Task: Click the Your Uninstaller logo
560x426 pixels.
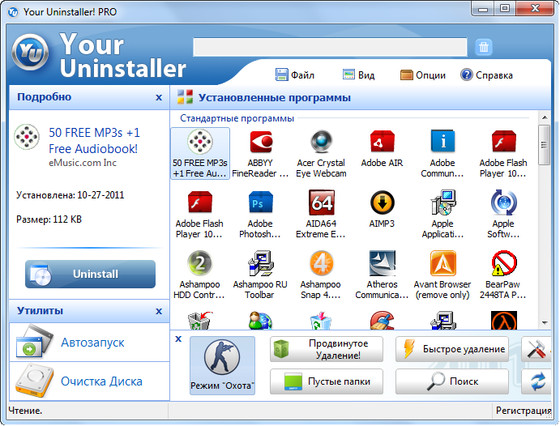Action: pyautogui.click(x=30, y=52)
